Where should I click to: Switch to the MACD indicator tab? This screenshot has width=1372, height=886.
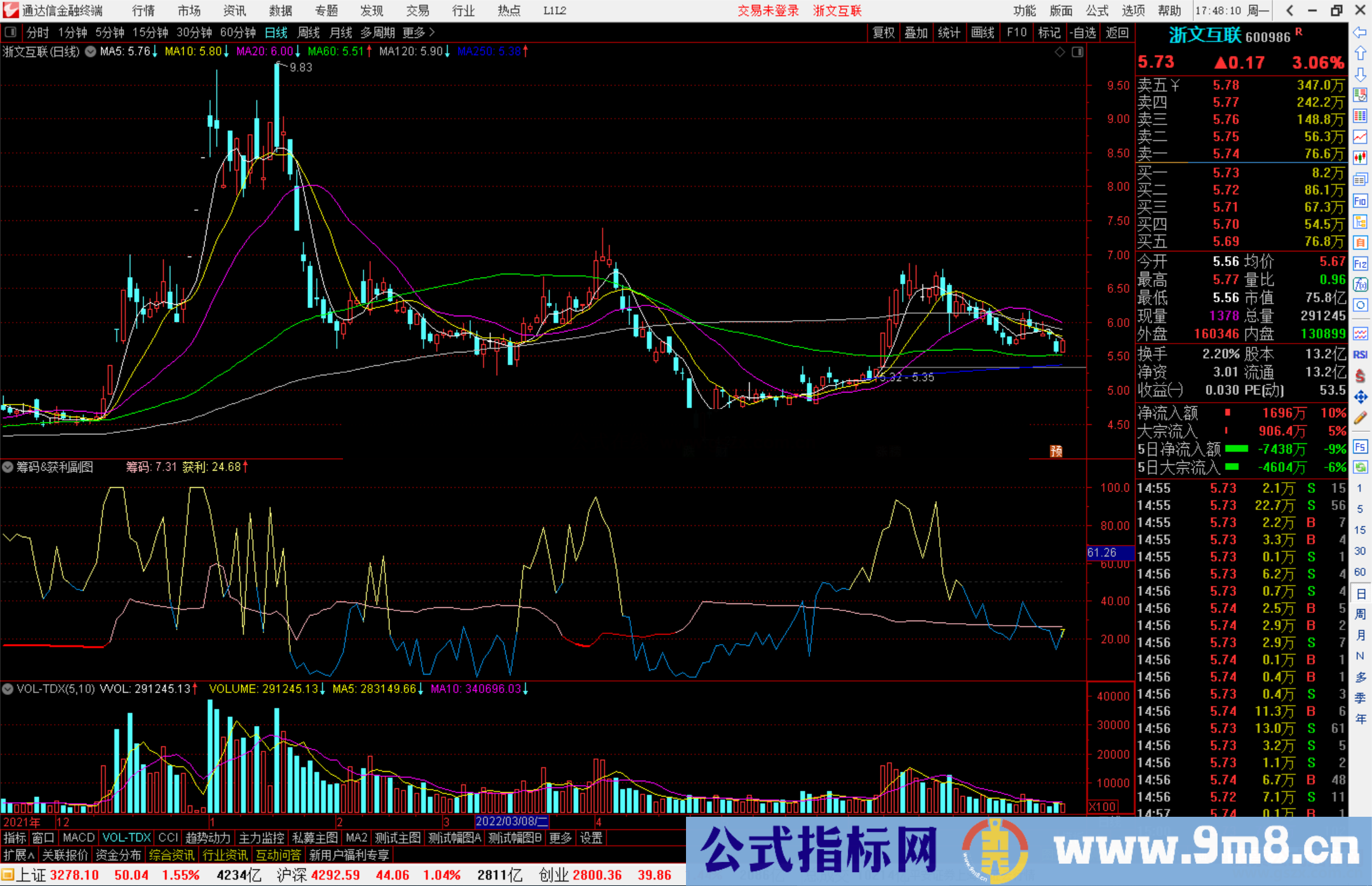[78, 838]
